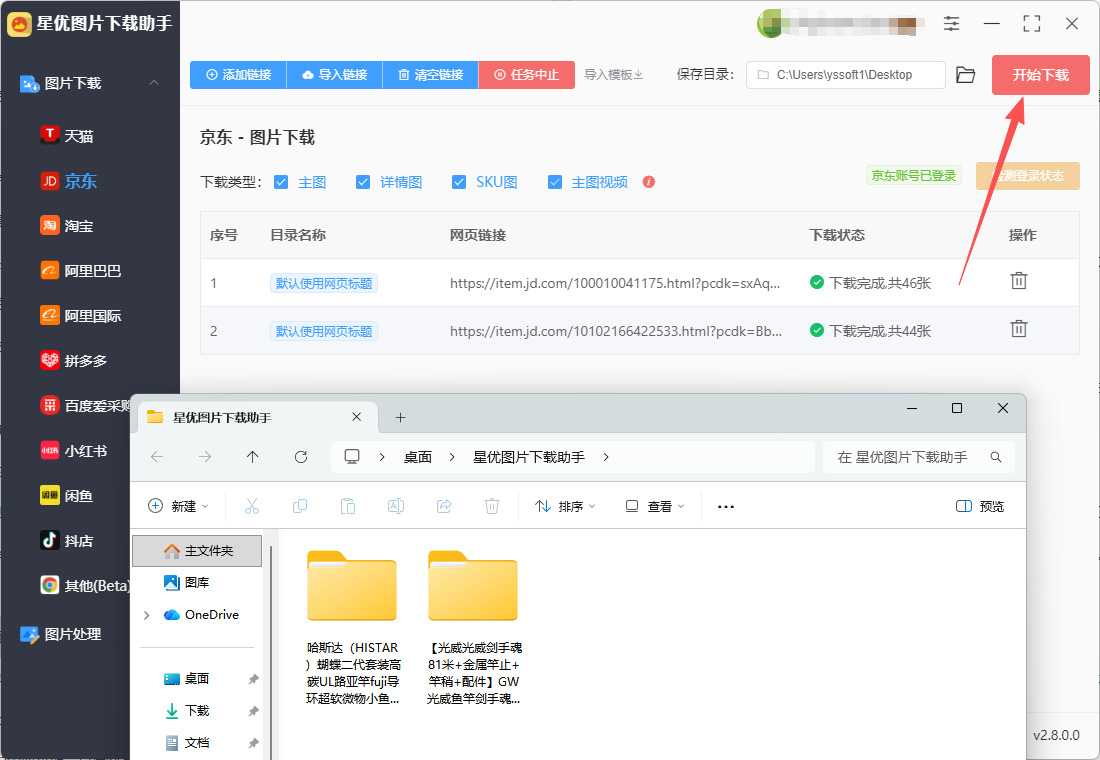The width and height of the screenshot is (1100, 760).
Task: Open the Doudian (抖店) downloader
Action: [67, 540]
